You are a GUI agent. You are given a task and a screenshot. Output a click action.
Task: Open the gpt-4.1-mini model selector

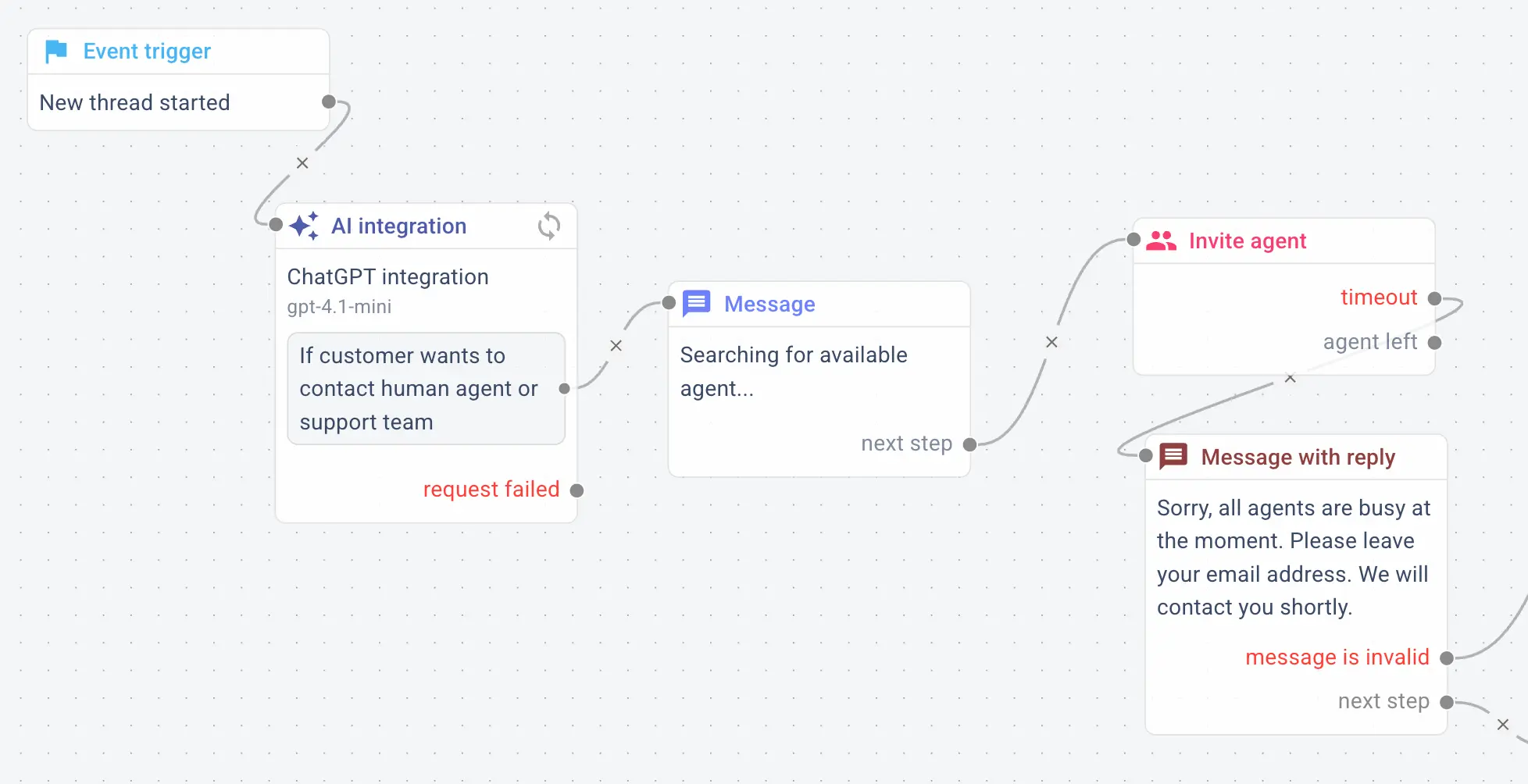pos(338,306)
